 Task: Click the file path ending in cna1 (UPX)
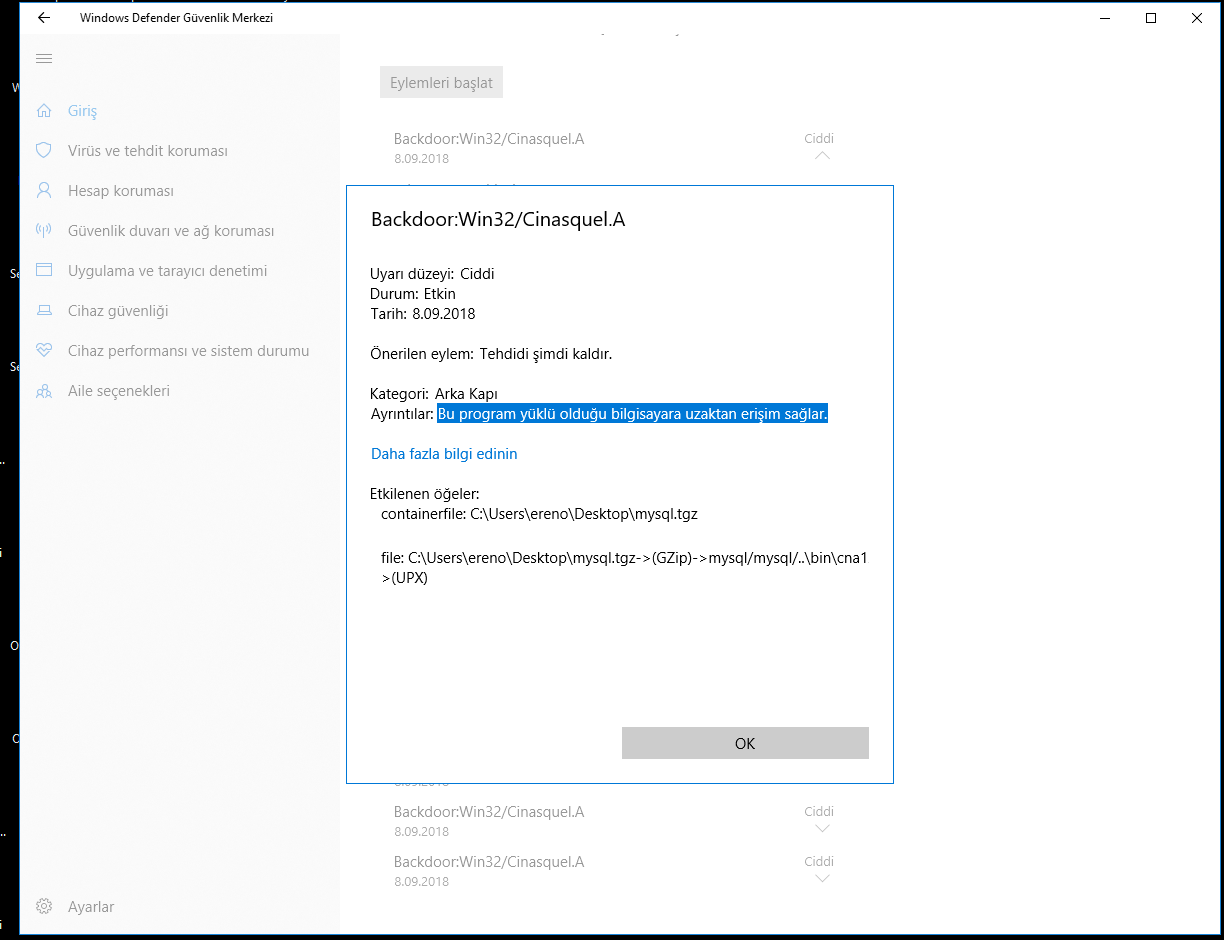624,568
